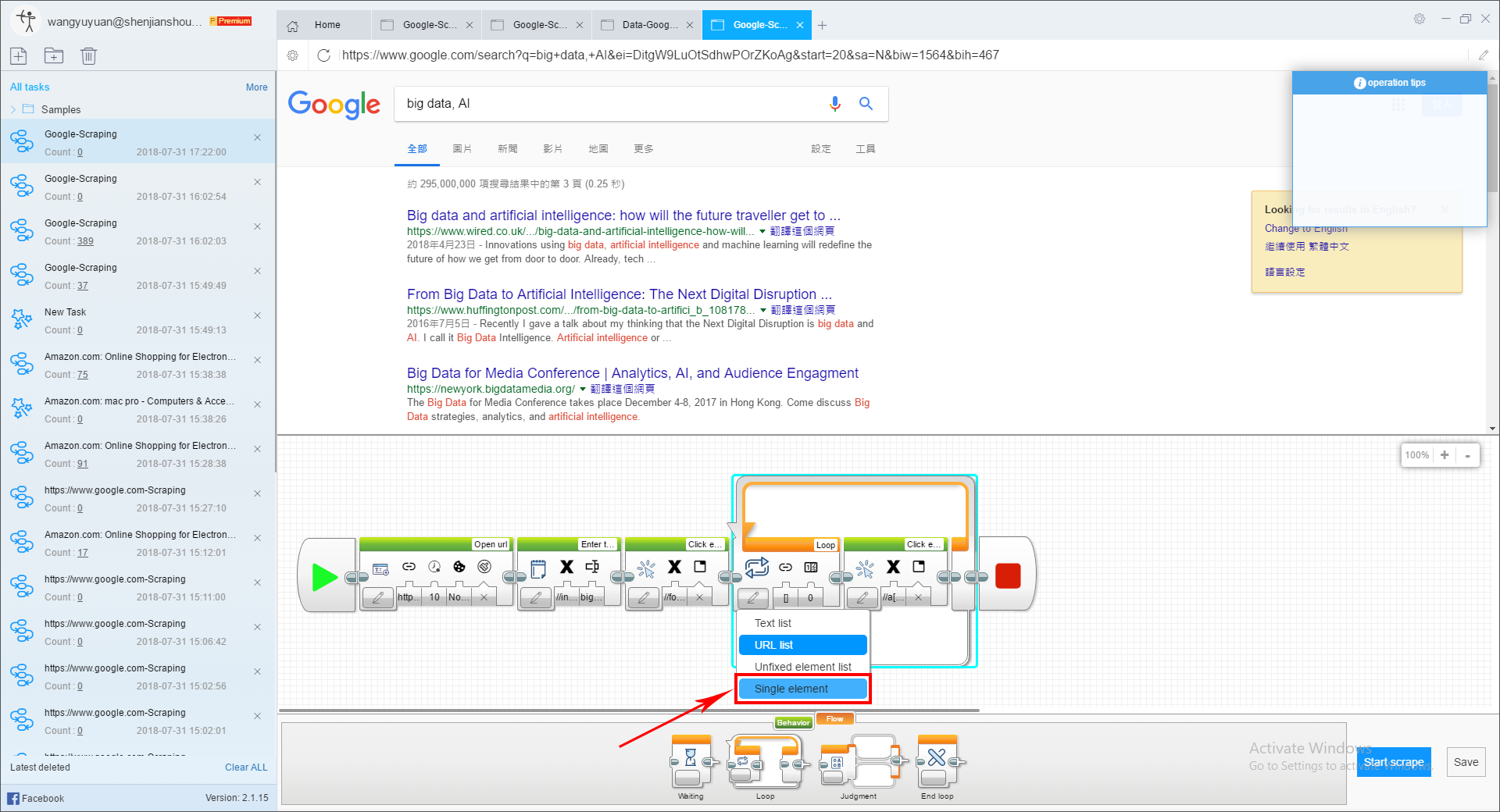Image resolution: width=1500 pixels, height=812 pixels.
Task: Click the Google voice search microphone
Action: pyautogui.click(x=835, y=104)
